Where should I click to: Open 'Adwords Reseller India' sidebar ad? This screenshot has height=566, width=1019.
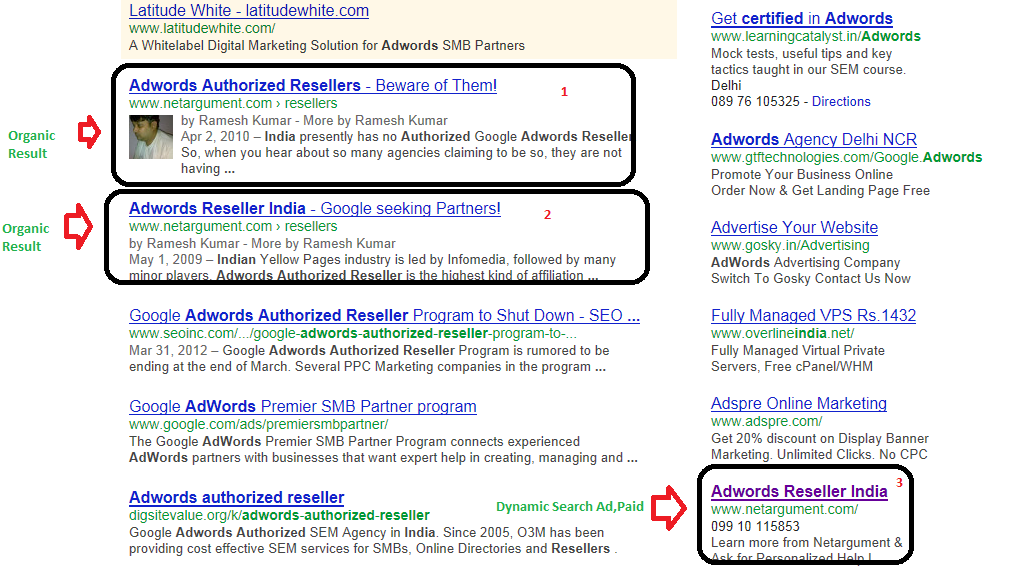point(799,492)
